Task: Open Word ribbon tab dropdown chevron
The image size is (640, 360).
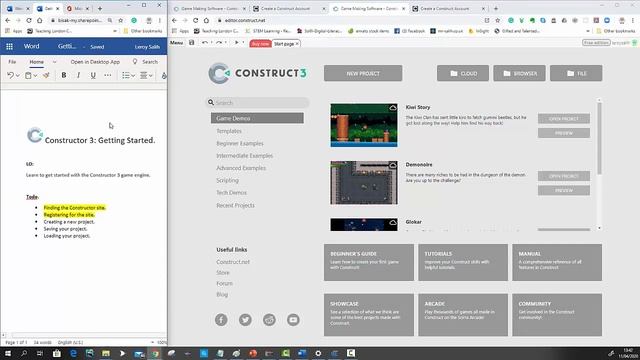Action: tap(54, 62)
